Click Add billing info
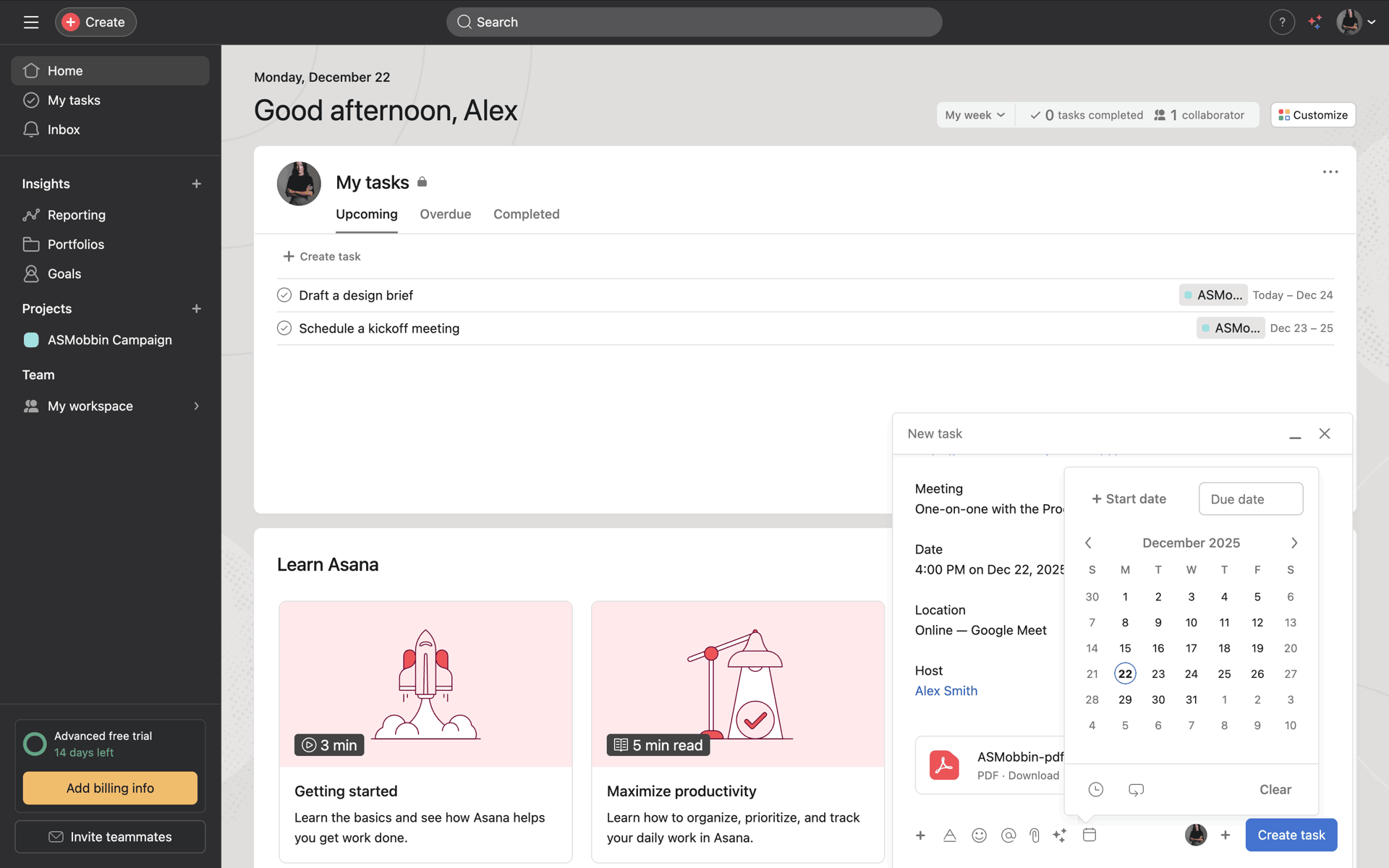The height and width of the screenshot is (868, 1389). pos(110,788)
